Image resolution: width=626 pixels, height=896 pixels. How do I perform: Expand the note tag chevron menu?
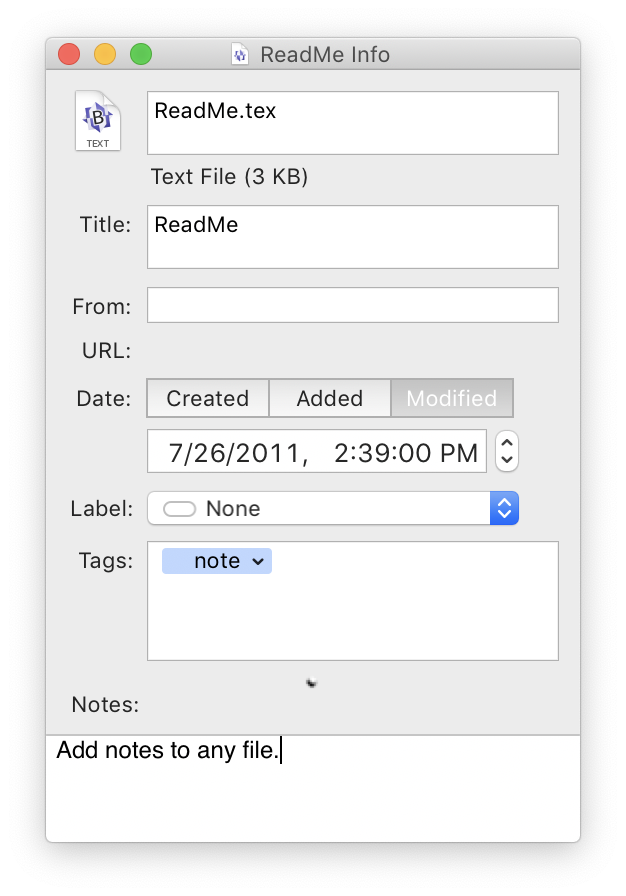coord(258,562)
